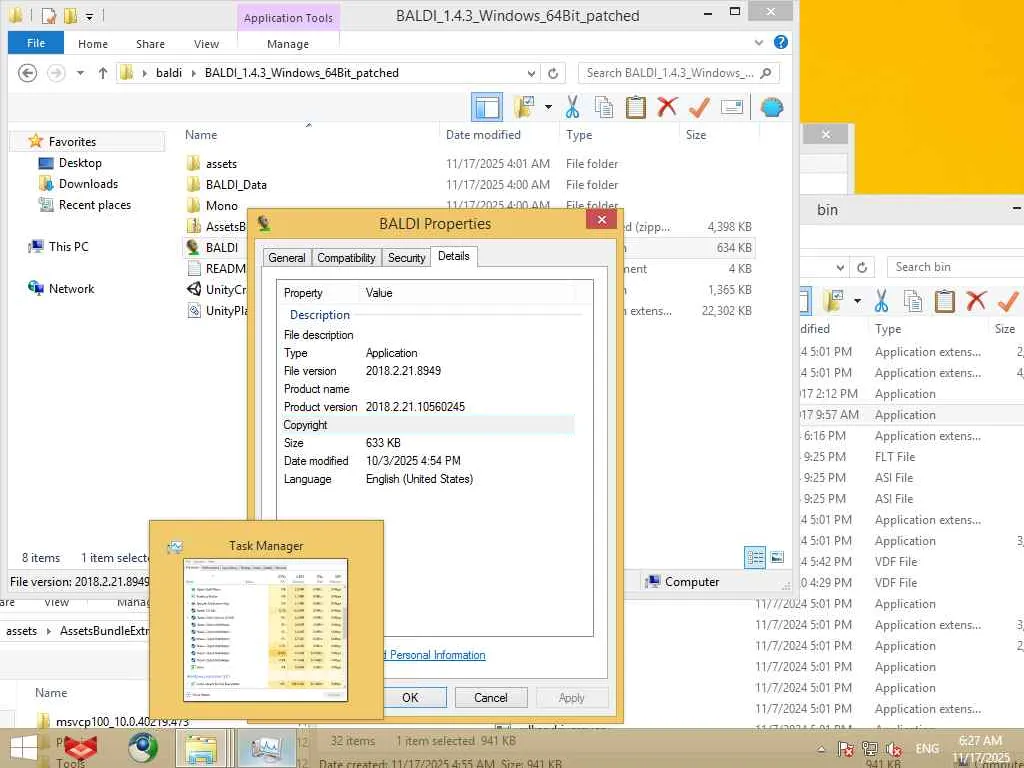This screenshot has height=768, width=1024.
Task: Expand the BALDI address bar history dropdown
Action: (x=532, y=73)
